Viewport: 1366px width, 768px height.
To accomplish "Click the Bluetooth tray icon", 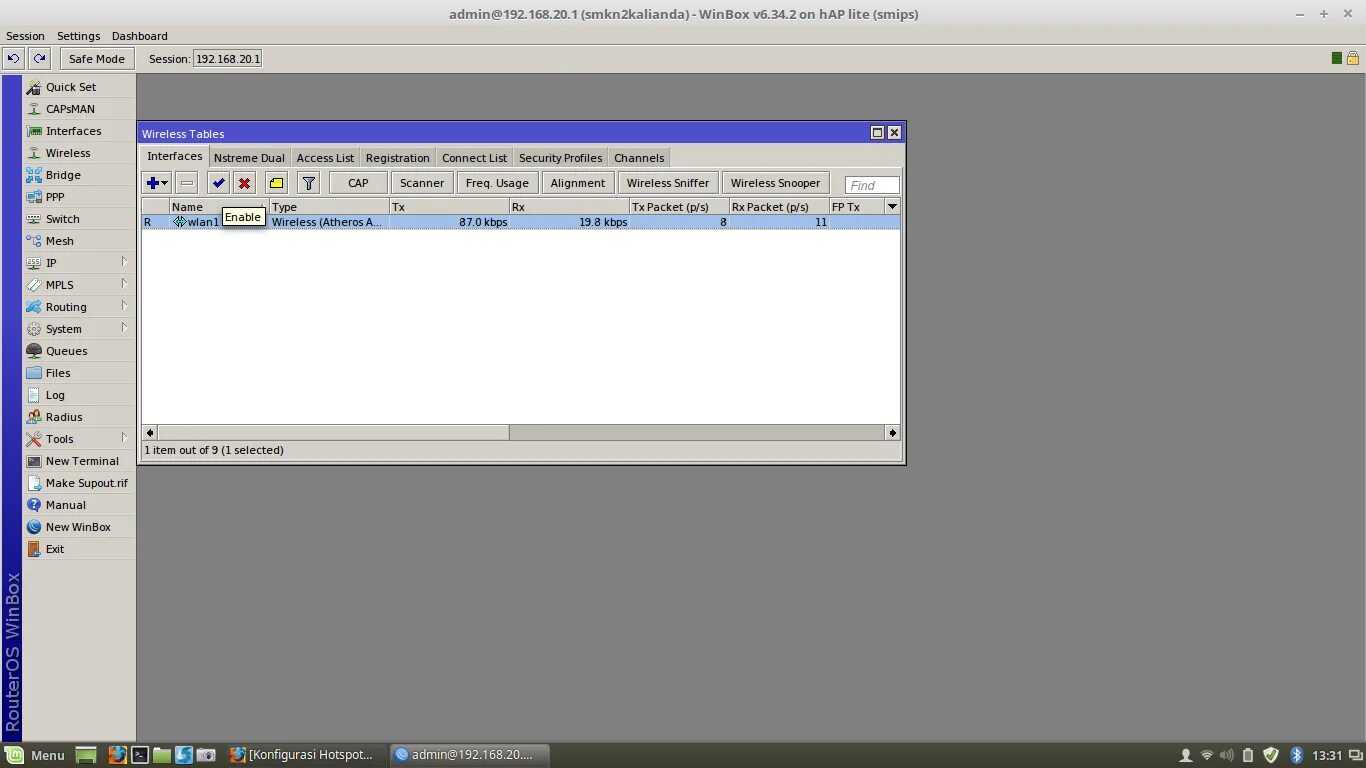I will pos(1297,755).
